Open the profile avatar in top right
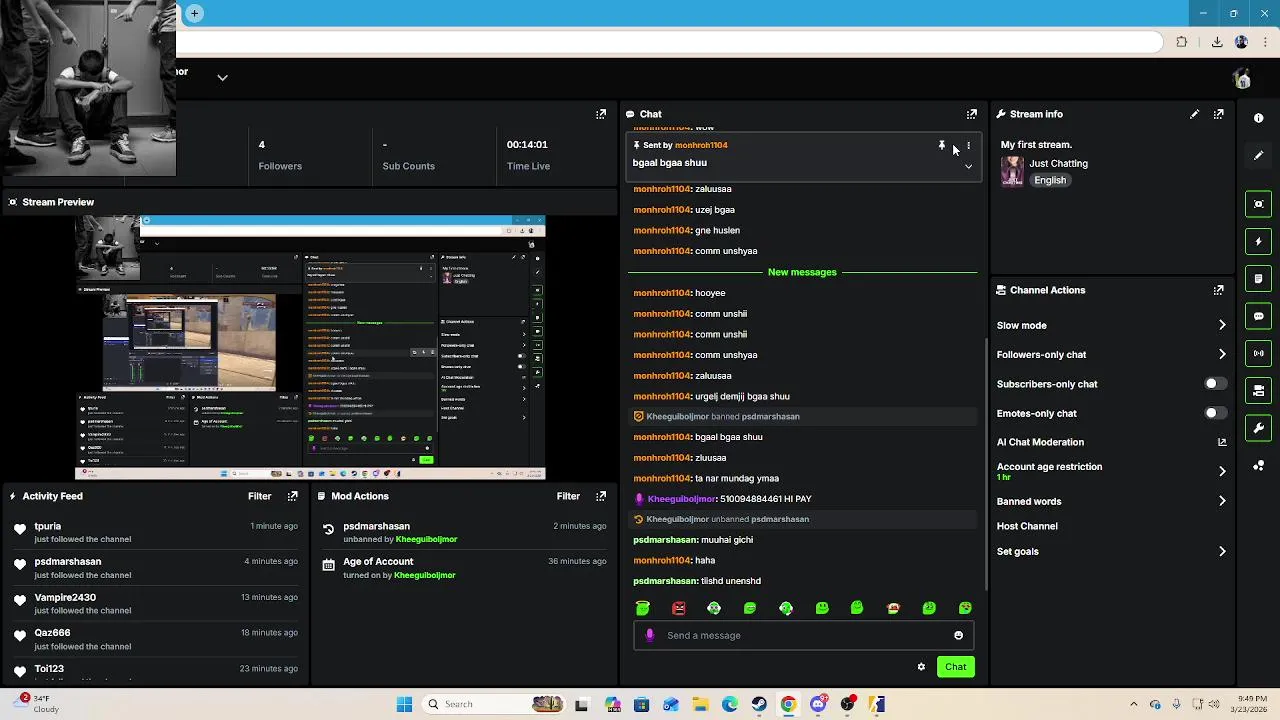 click(x=1242, y=79)
